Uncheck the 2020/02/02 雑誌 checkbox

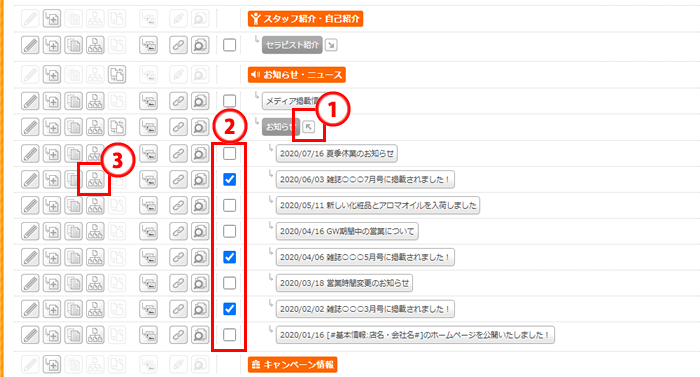click(x=229, y=309)
